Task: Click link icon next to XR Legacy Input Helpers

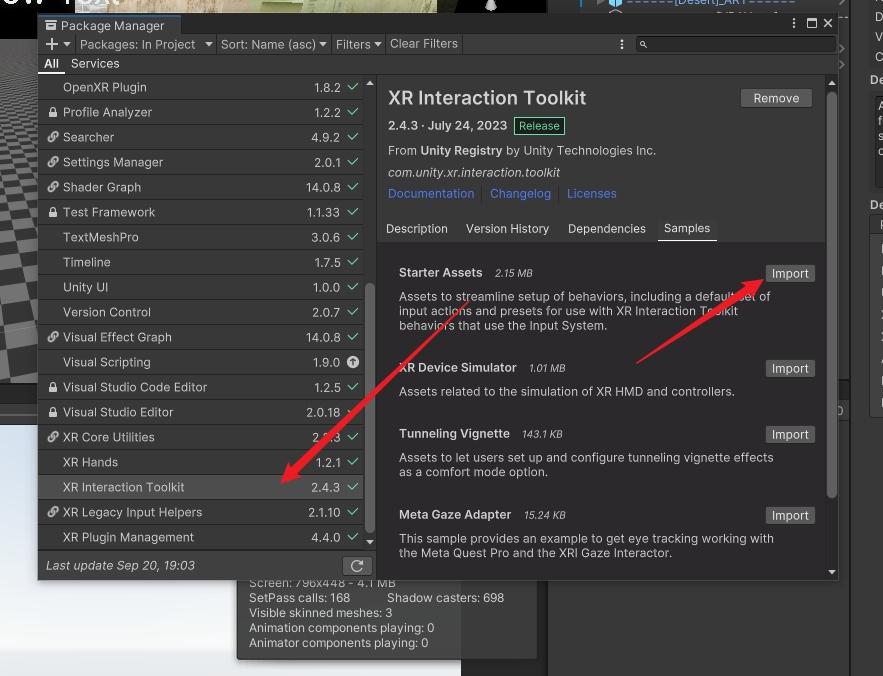Action: pos(52,512)
